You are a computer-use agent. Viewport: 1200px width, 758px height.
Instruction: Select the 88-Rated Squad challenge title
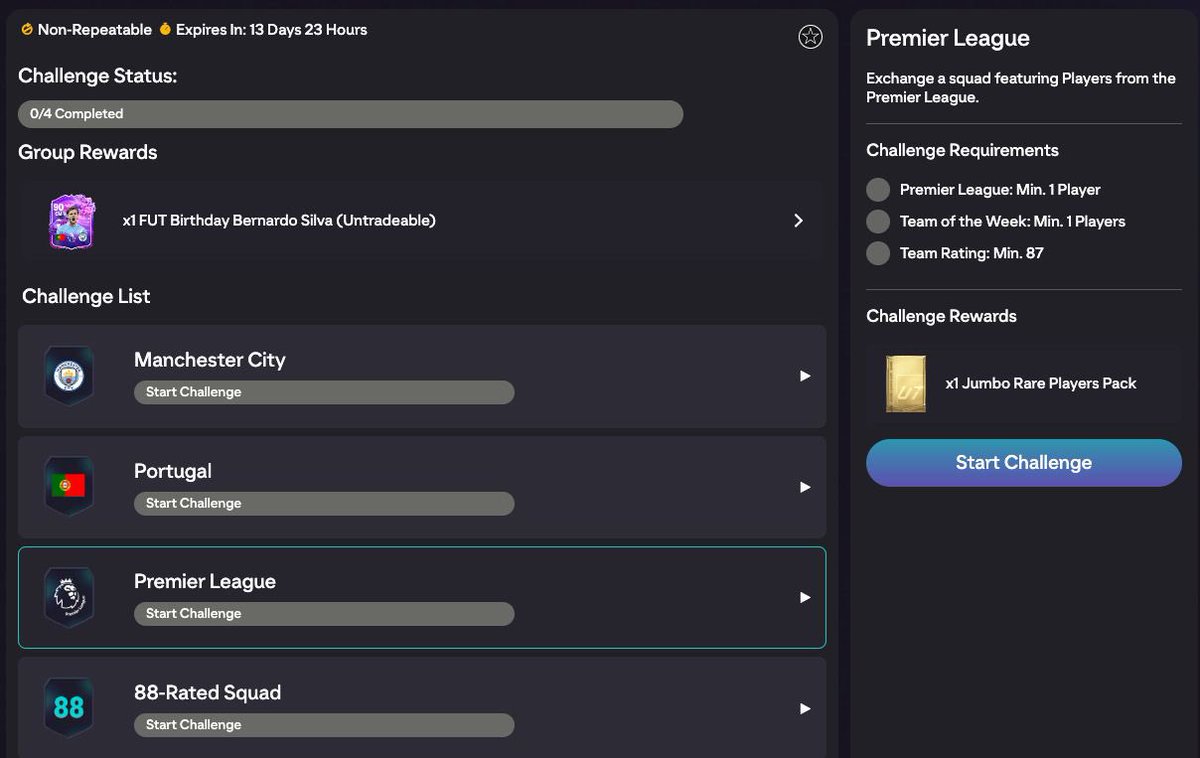point(207,693)
